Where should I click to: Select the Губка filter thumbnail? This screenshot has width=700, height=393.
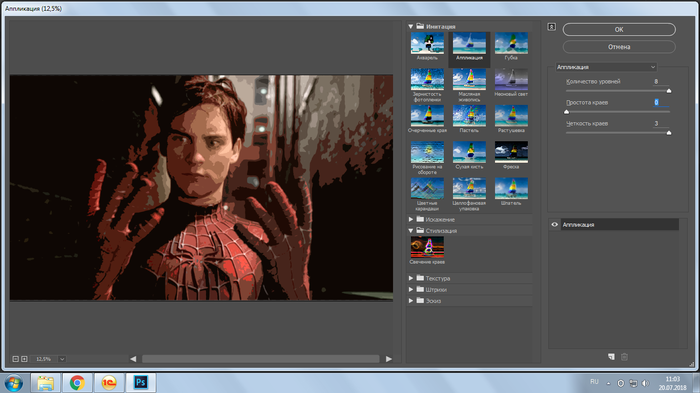(511, 43)
